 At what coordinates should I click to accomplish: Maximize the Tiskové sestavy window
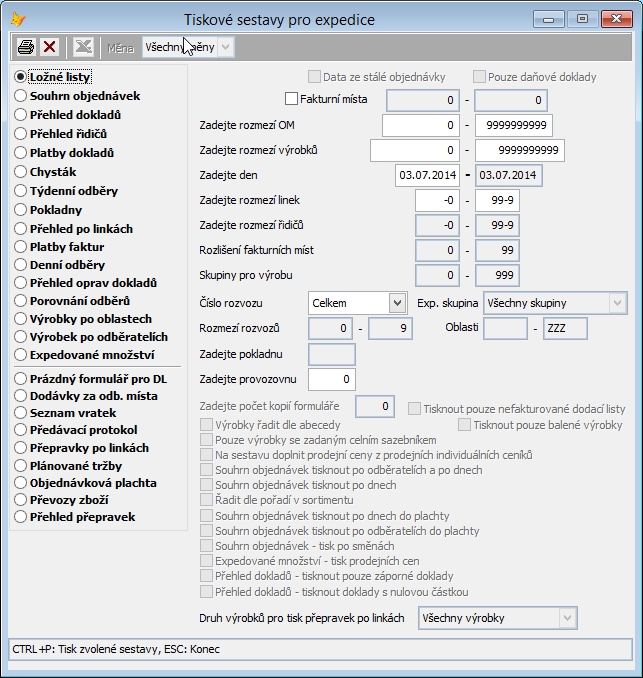click(x=582, y=19)
